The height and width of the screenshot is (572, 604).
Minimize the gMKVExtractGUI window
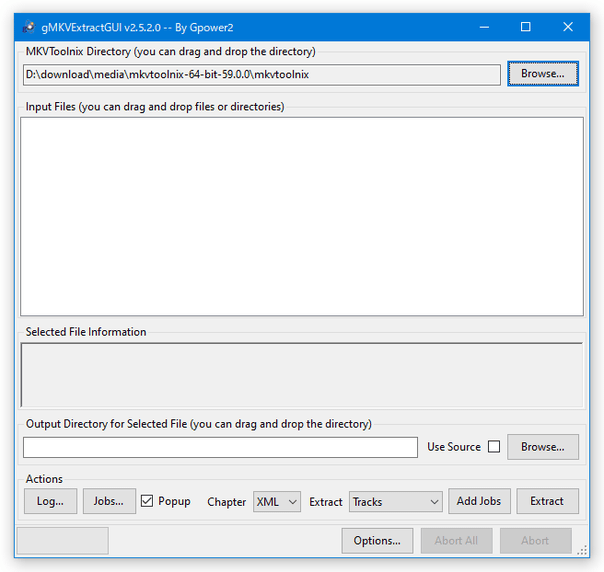[484, 27]
